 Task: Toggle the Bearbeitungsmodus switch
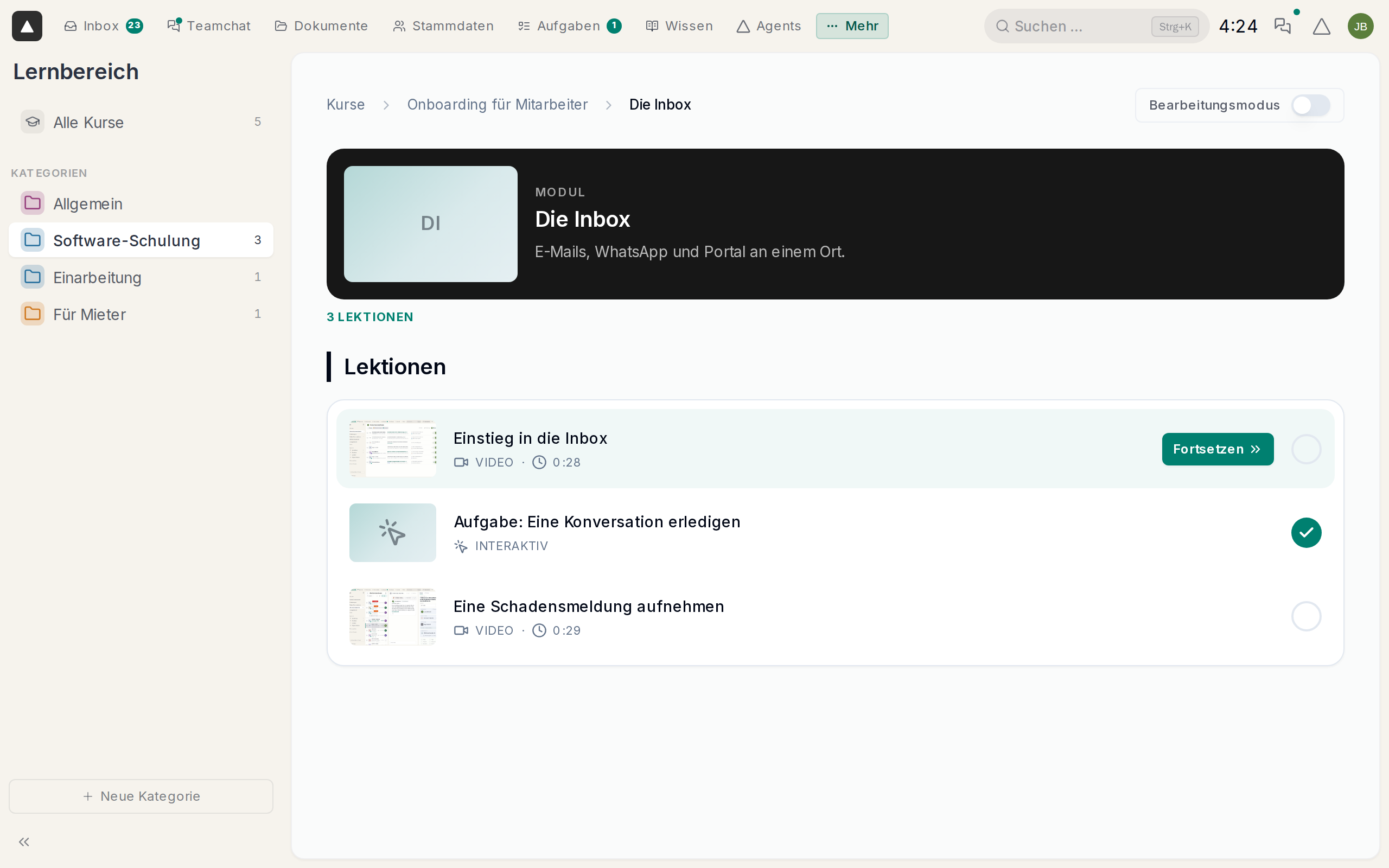1310,105
